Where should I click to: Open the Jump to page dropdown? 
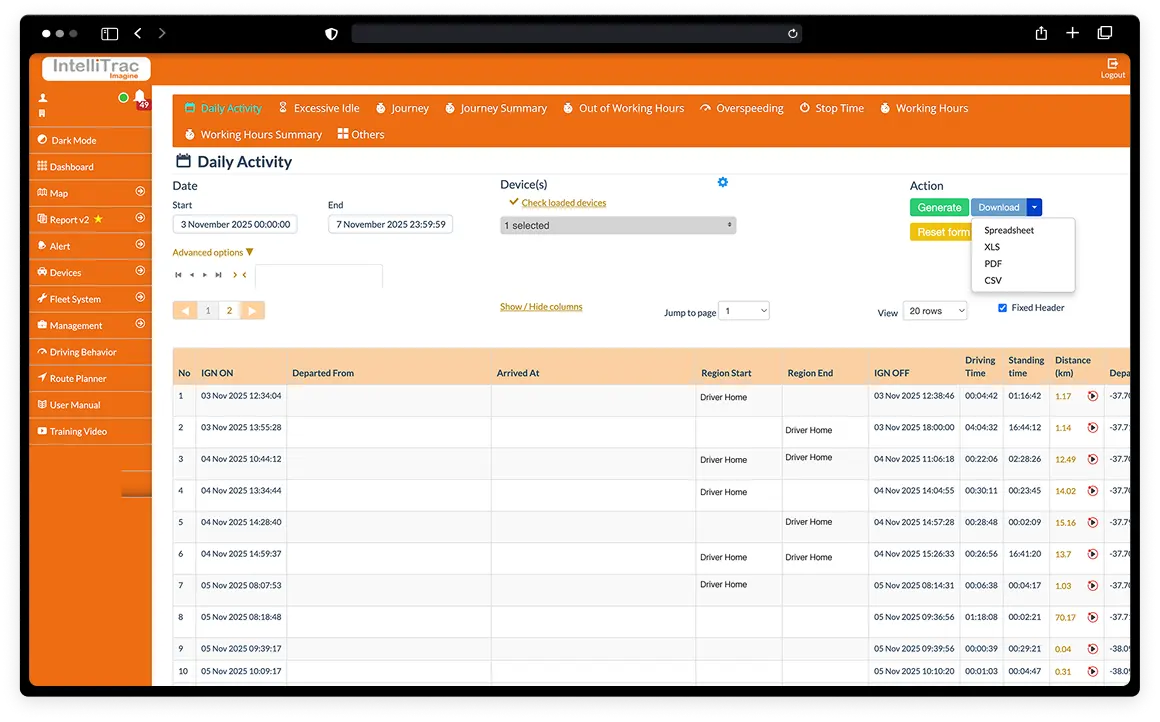point(744,311)
